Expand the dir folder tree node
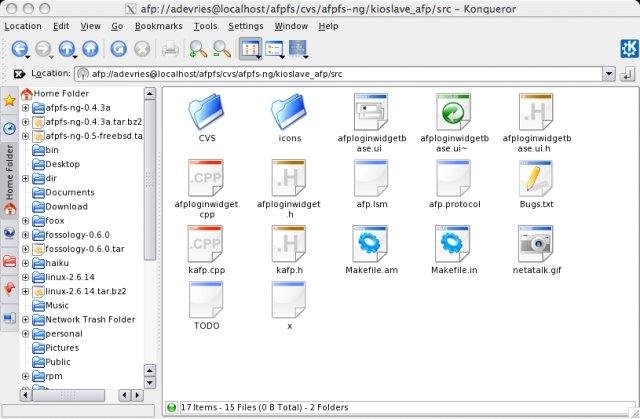 click(x=25, y=178)
